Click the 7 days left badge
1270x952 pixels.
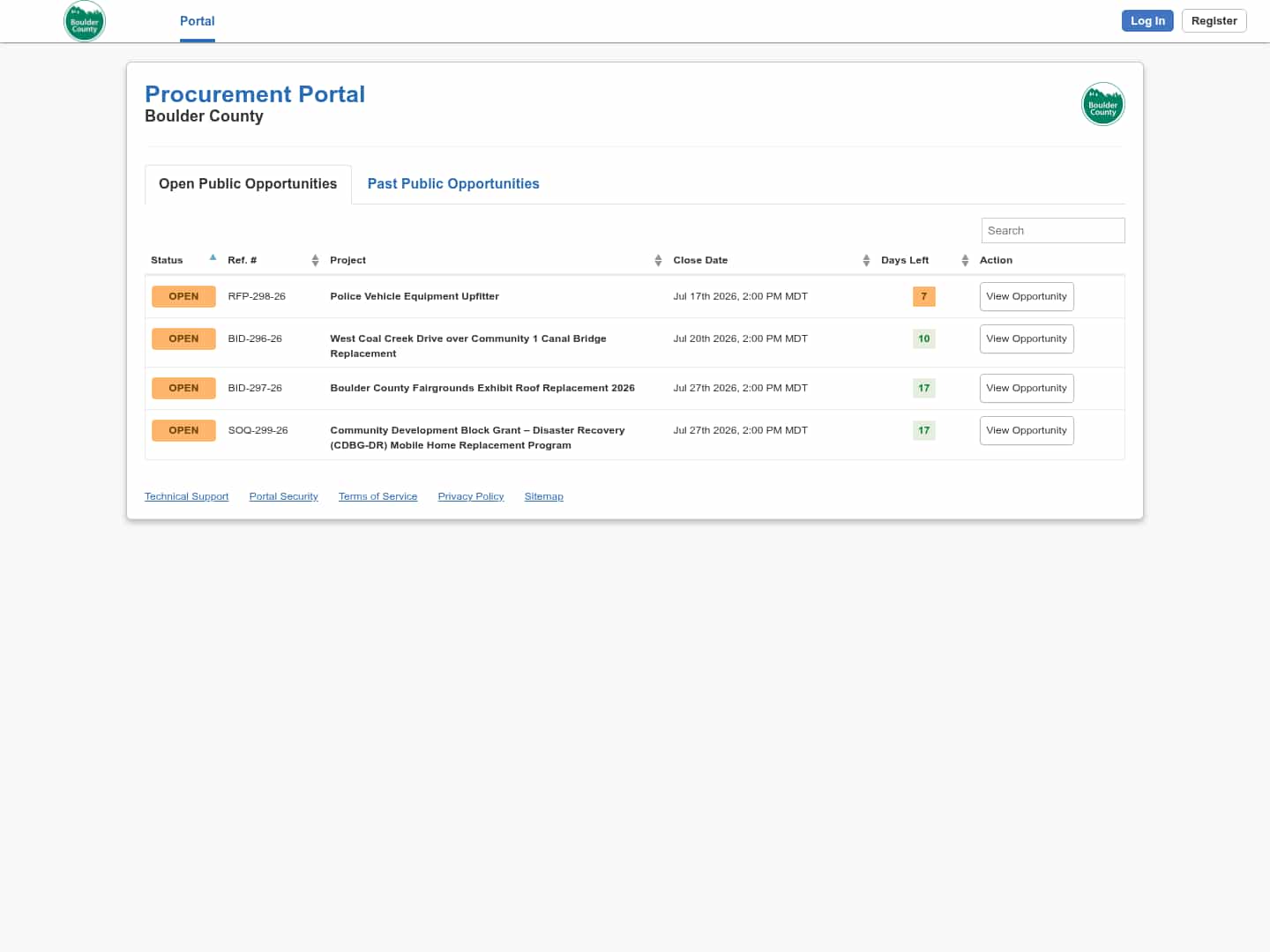[x=923, y=296]
